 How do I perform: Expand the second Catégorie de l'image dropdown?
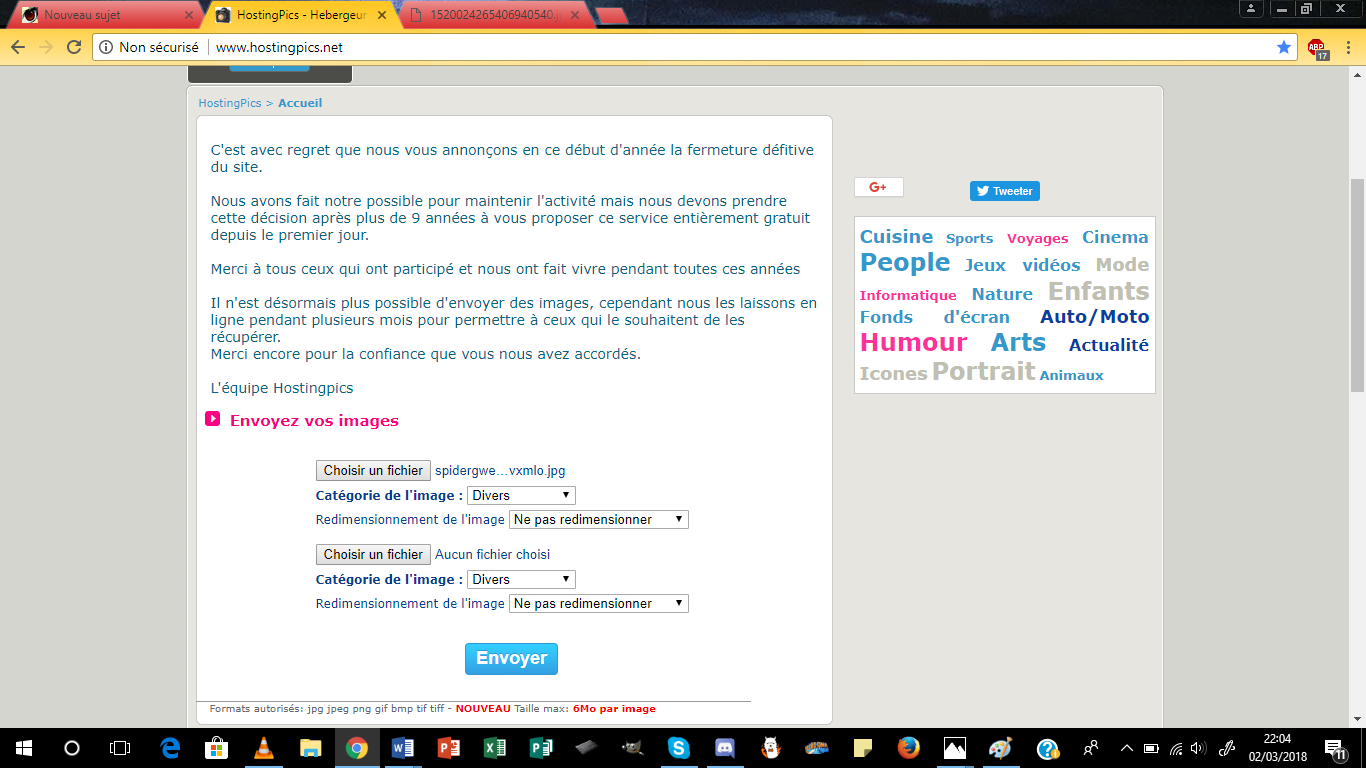coord(521,580)
